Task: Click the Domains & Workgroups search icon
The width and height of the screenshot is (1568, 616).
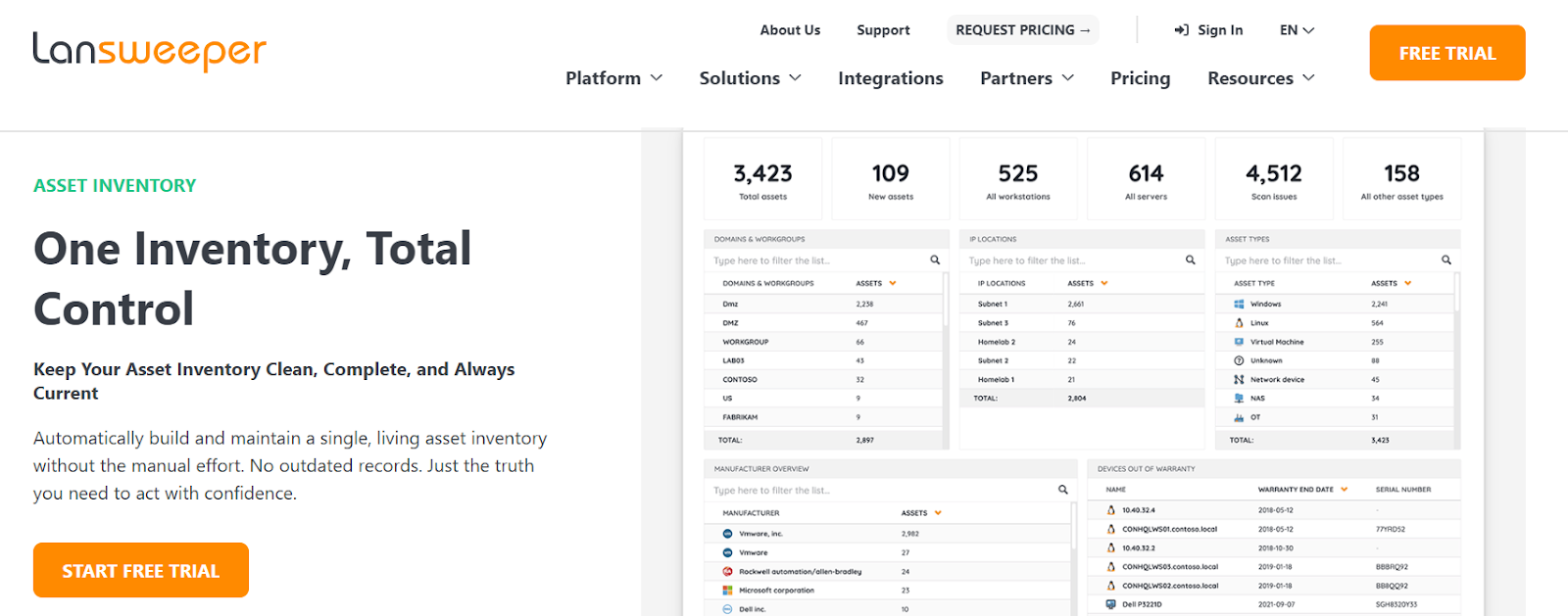Action: (x=935, y=261)
